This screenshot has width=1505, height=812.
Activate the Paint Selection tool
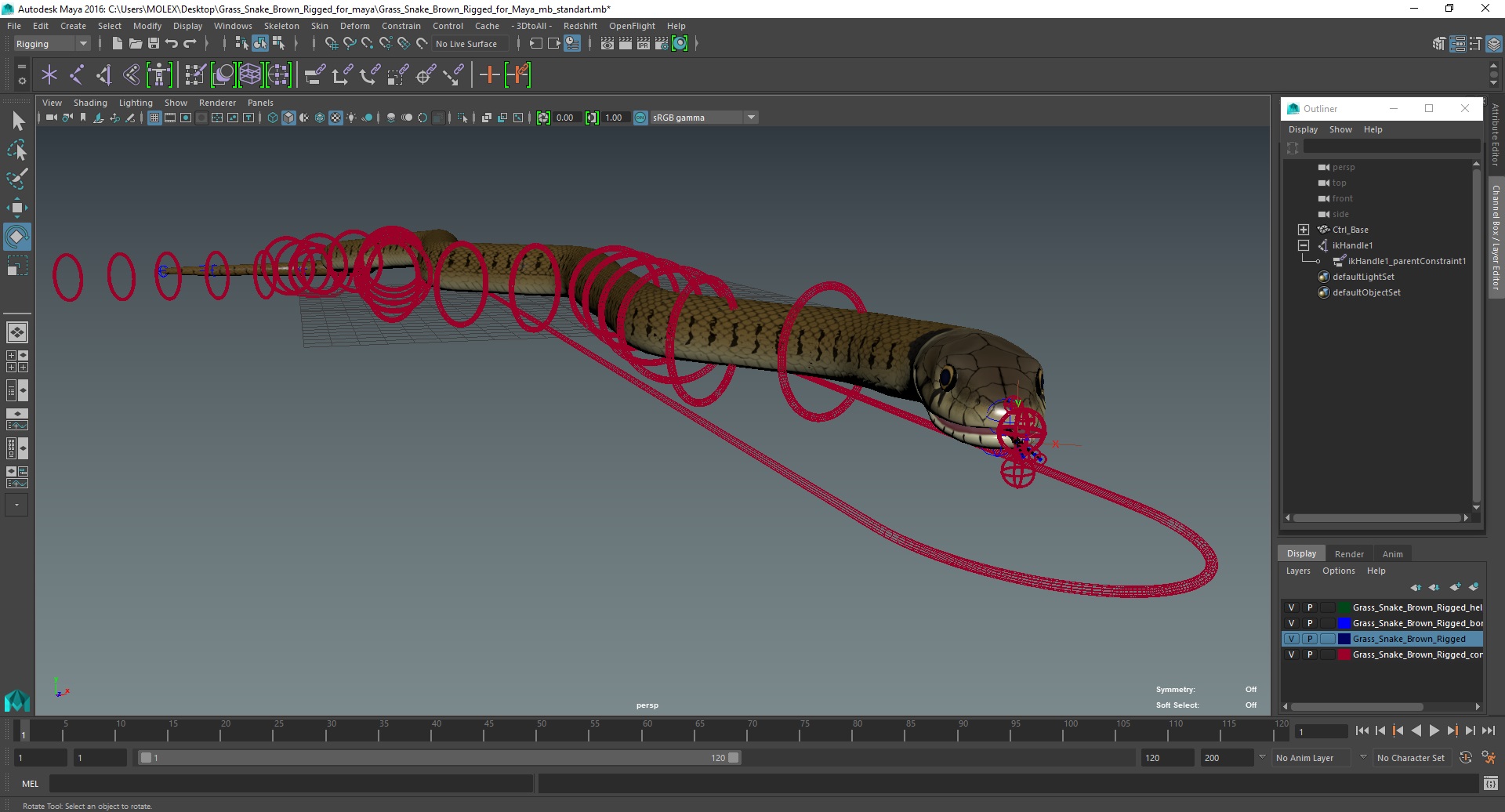(x=17, y=179)
